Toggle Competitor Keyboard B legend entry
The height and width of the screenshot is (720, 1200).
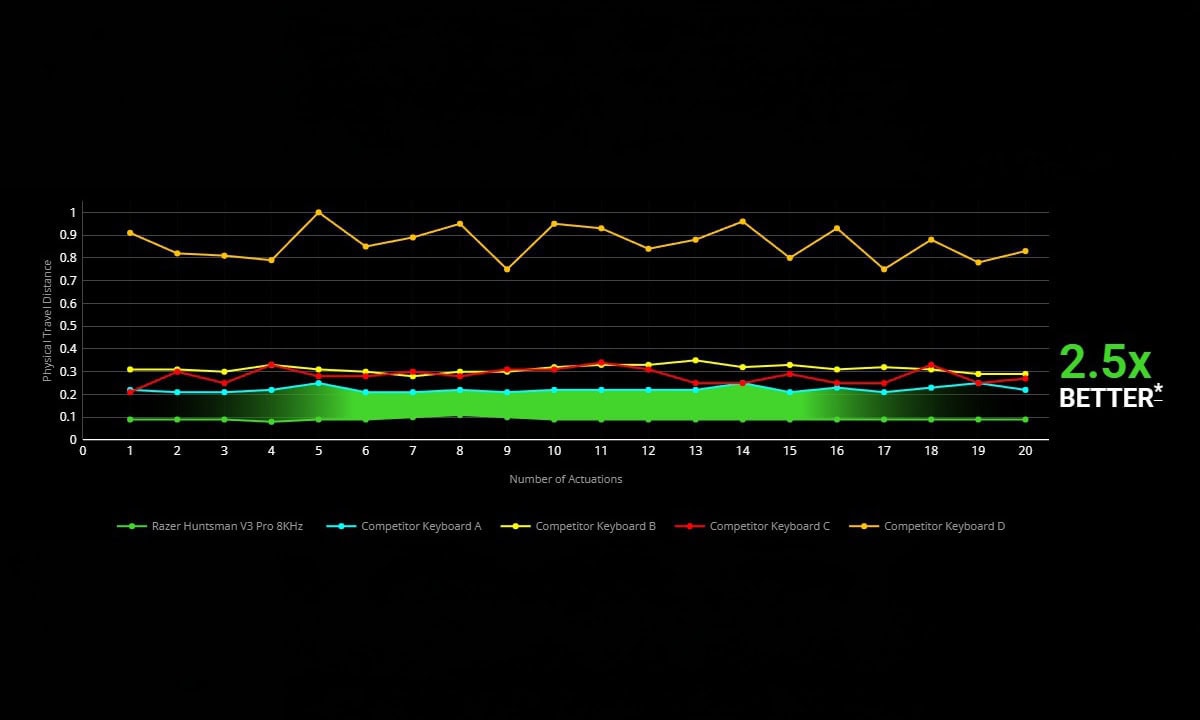(x=578, y=526)
